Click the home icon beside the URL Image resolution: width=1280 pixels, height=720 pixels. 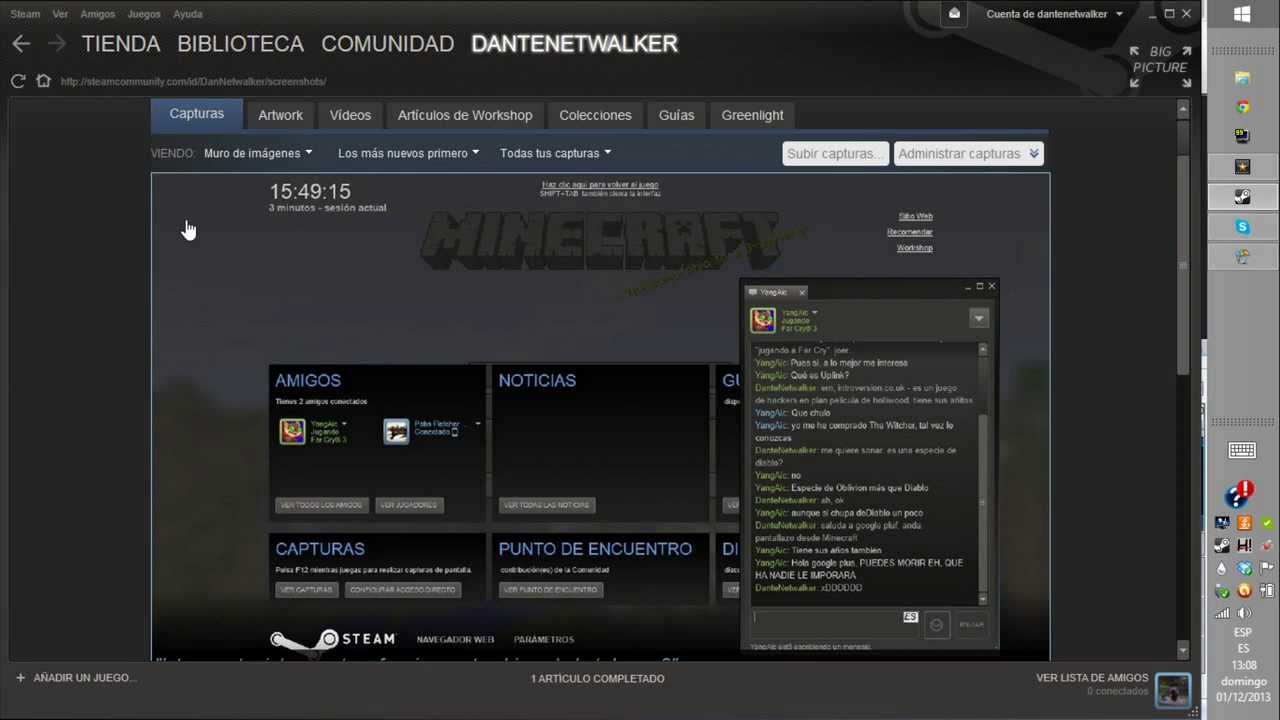[x=43, y=81]
